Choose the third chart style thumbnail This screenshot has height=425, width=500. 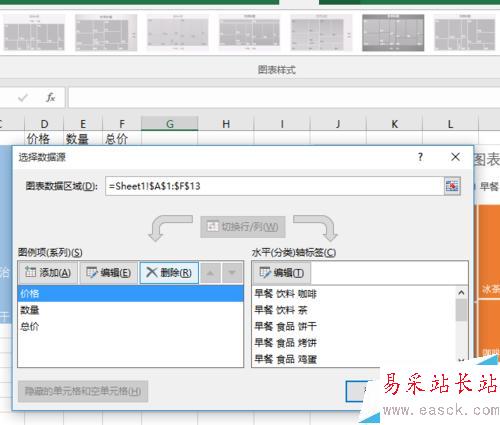tap(178, 32)
